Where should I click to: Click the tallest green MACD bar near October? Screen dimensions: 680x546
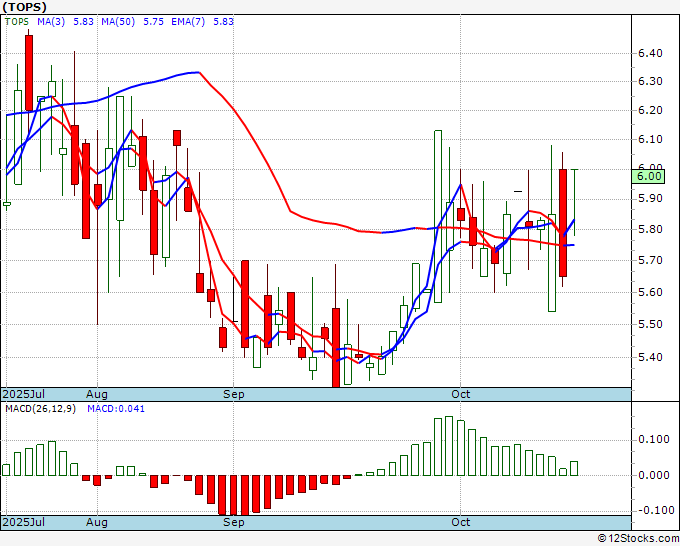pos(449,446)
